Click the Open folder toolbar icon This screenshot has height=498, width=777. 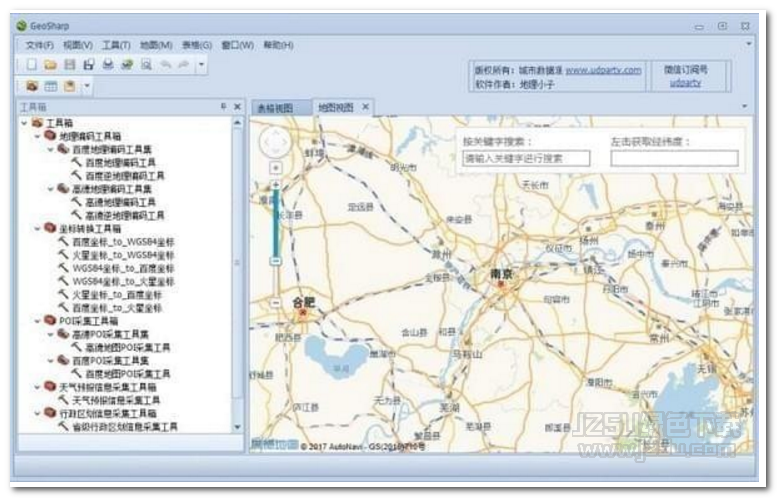pyautogui.click(x=50, y=64)
